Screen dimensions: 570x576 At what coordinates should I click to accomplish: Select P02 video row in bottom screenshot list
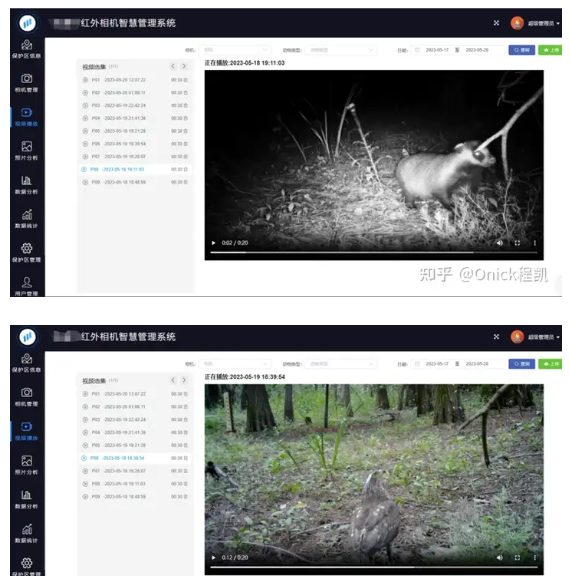[x=135, y=407]
